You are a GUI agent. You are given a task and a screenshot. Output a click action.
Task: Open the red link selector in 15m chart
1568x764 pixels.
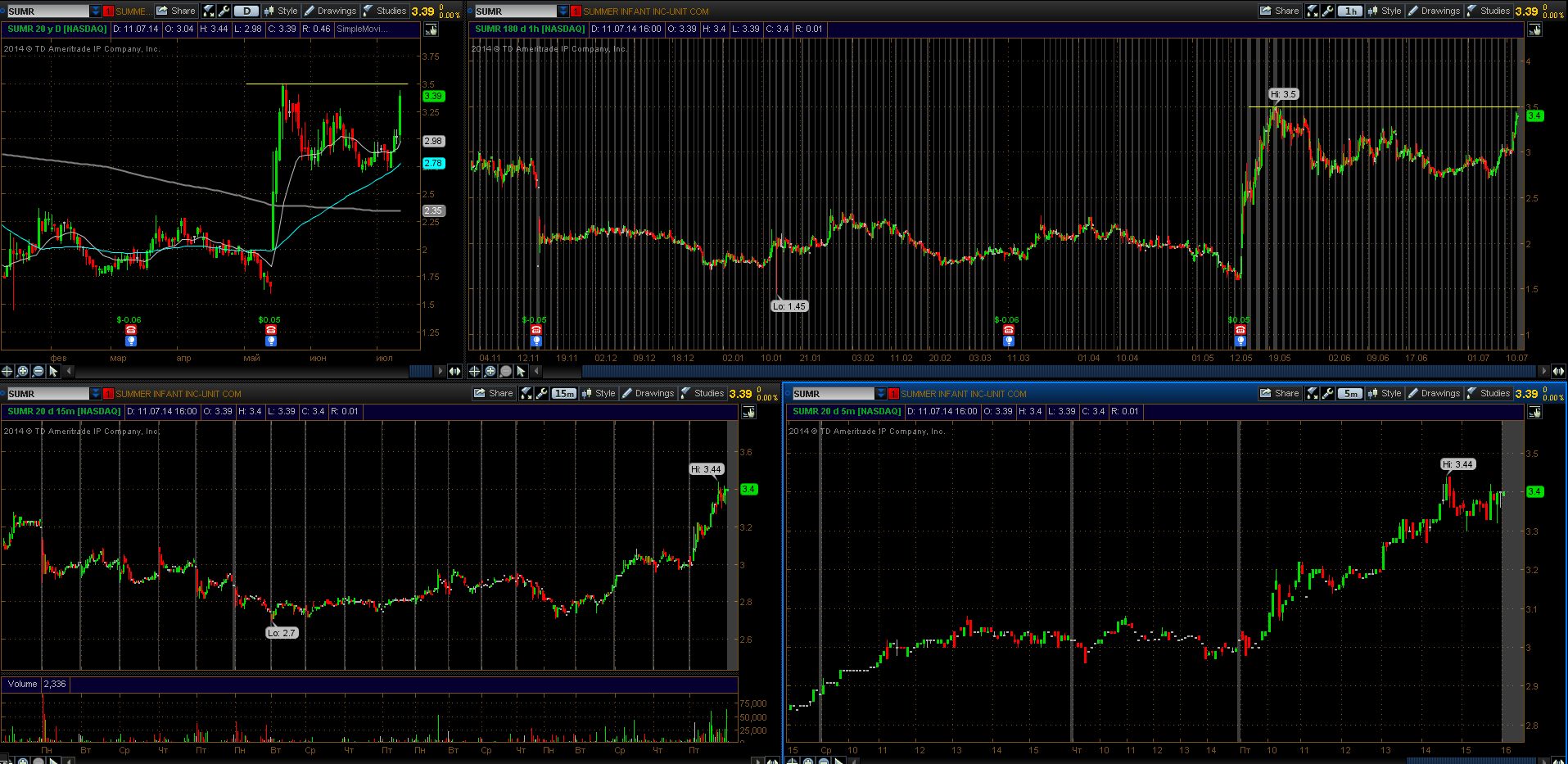108,393
